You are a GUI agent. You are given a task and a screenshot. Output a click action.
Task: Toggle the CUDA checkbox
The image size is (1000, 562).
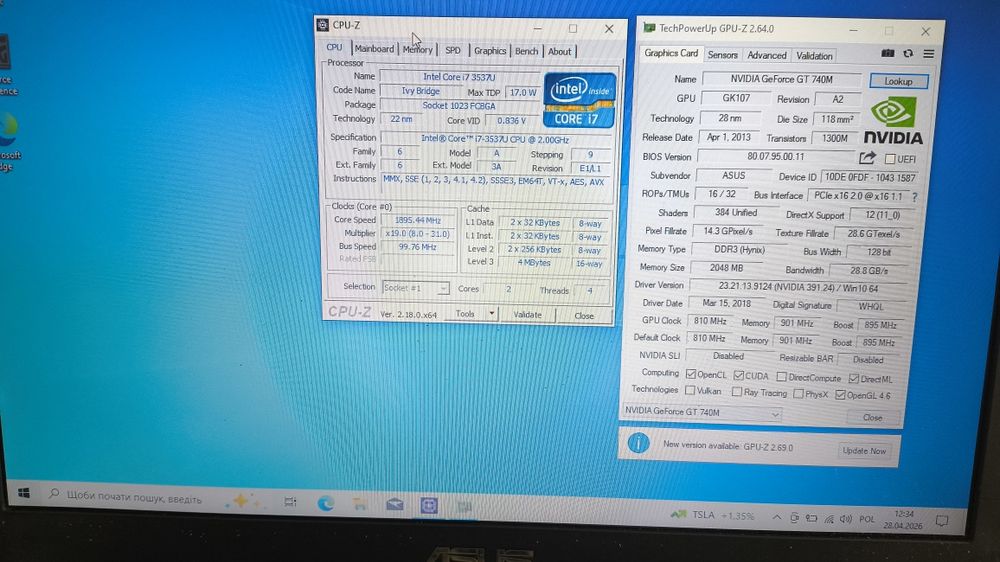pyautogui.click(x=739, y=375)
